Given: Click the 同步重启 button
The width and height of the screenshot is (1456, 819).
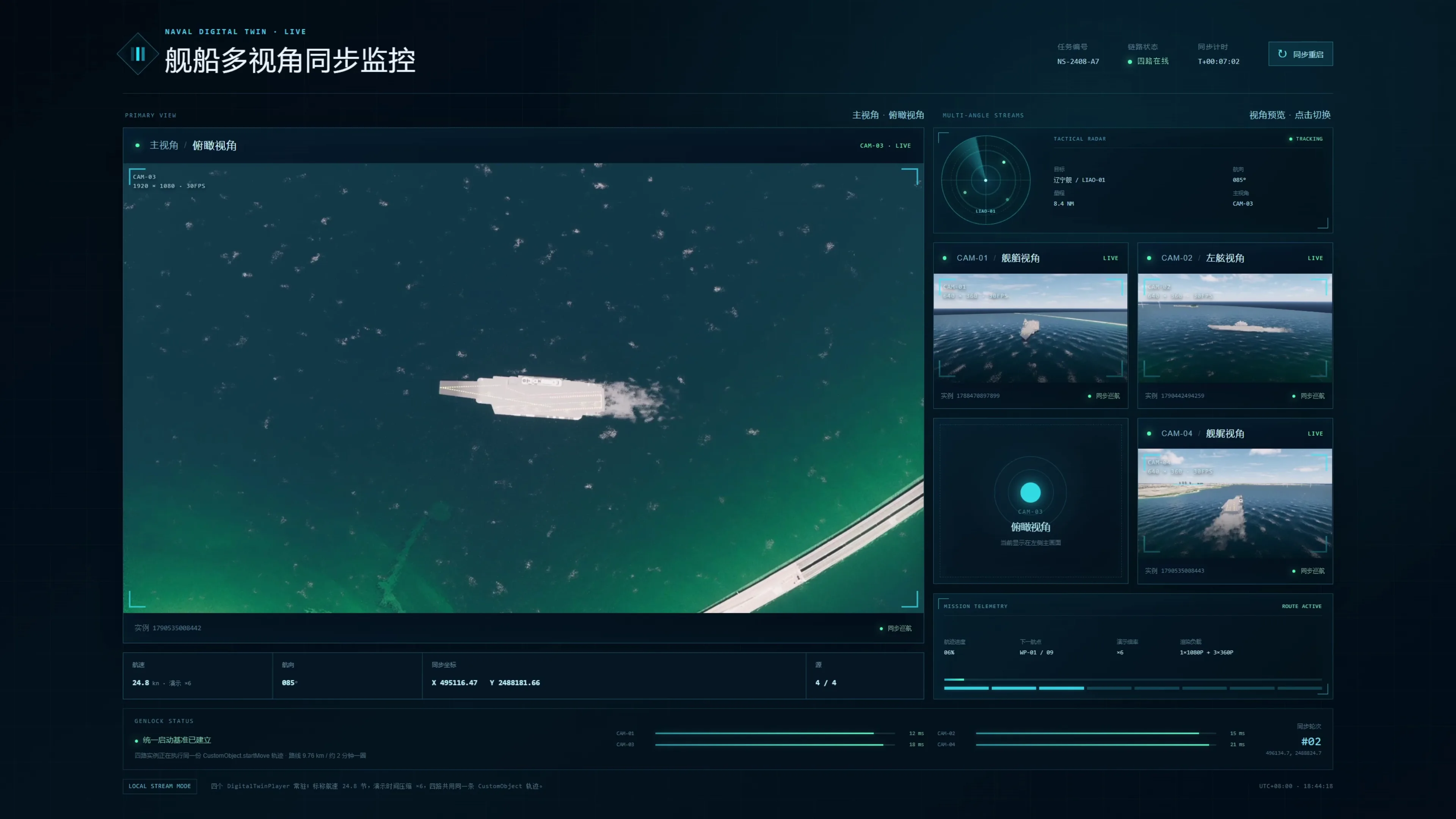Looking at the screenshot, I should tap(1300, 54).
